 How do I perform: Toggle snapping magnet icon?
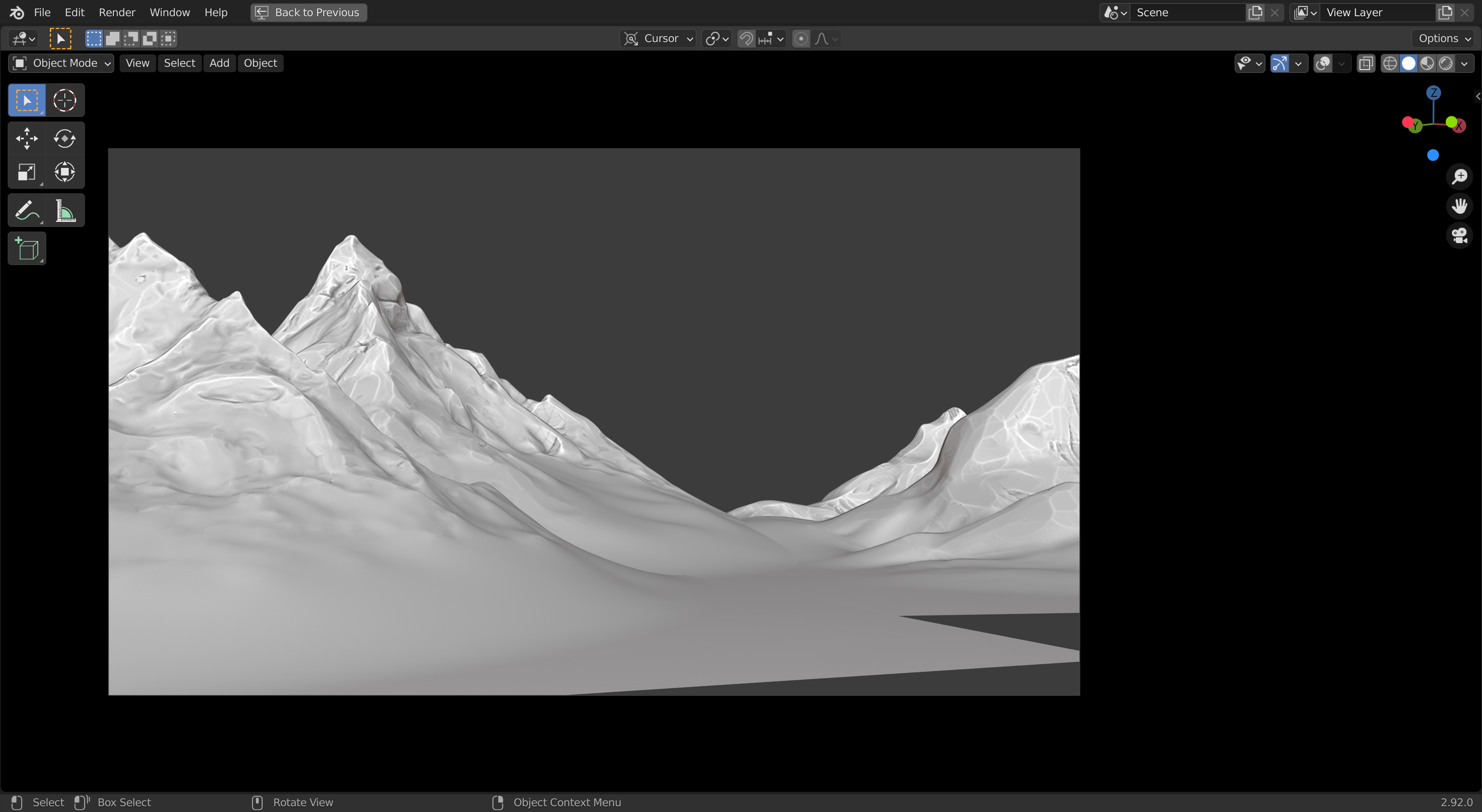pos(746,39)
